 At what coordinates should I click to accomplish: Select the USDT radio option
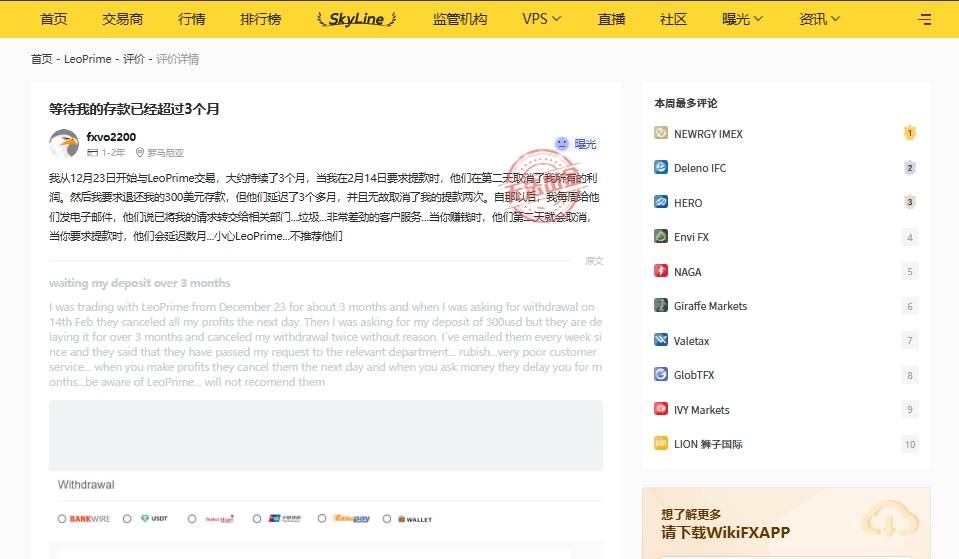(127, 519)
